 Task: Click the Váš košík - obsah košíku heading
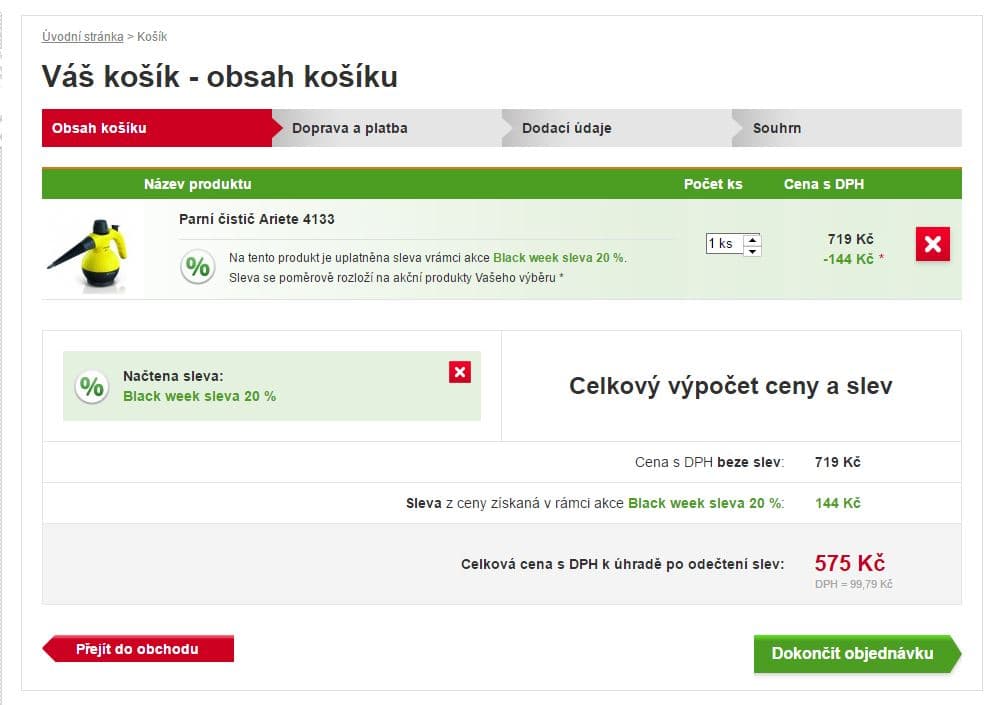[x=220, y=77]
